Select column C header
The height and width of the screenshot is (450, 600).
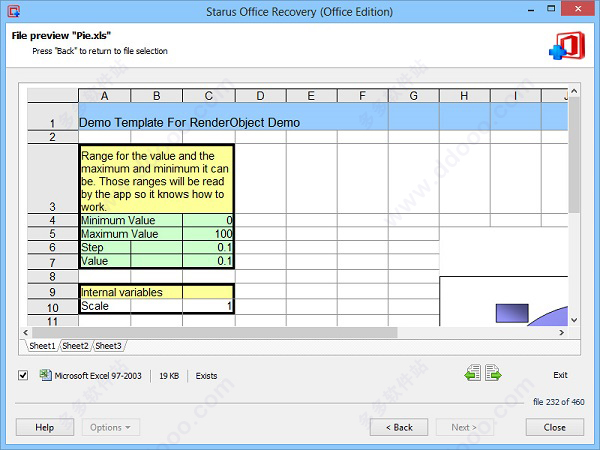point(209,96)
